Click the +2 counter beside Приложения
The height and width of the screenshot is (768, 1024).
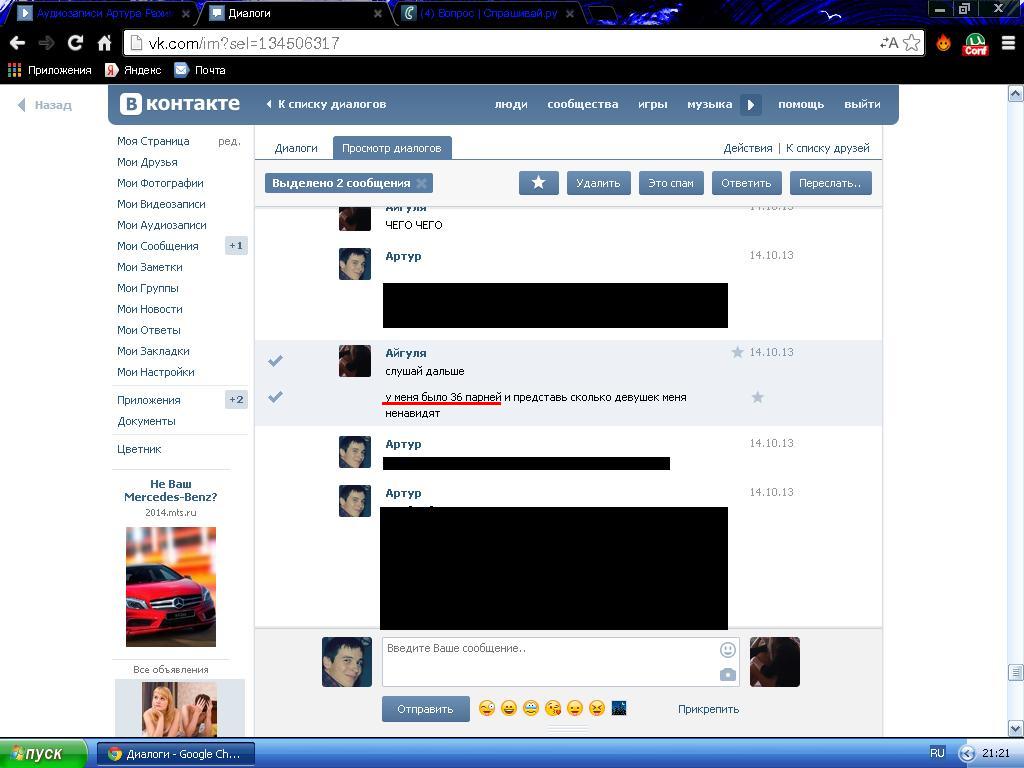(236, 399)
